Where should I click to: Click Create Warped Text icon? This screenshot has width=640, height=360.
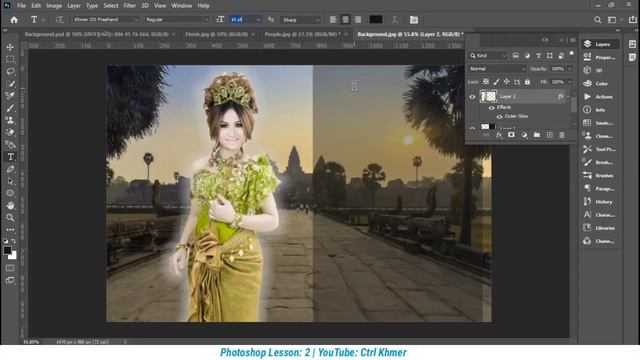[x=395, y=20]
